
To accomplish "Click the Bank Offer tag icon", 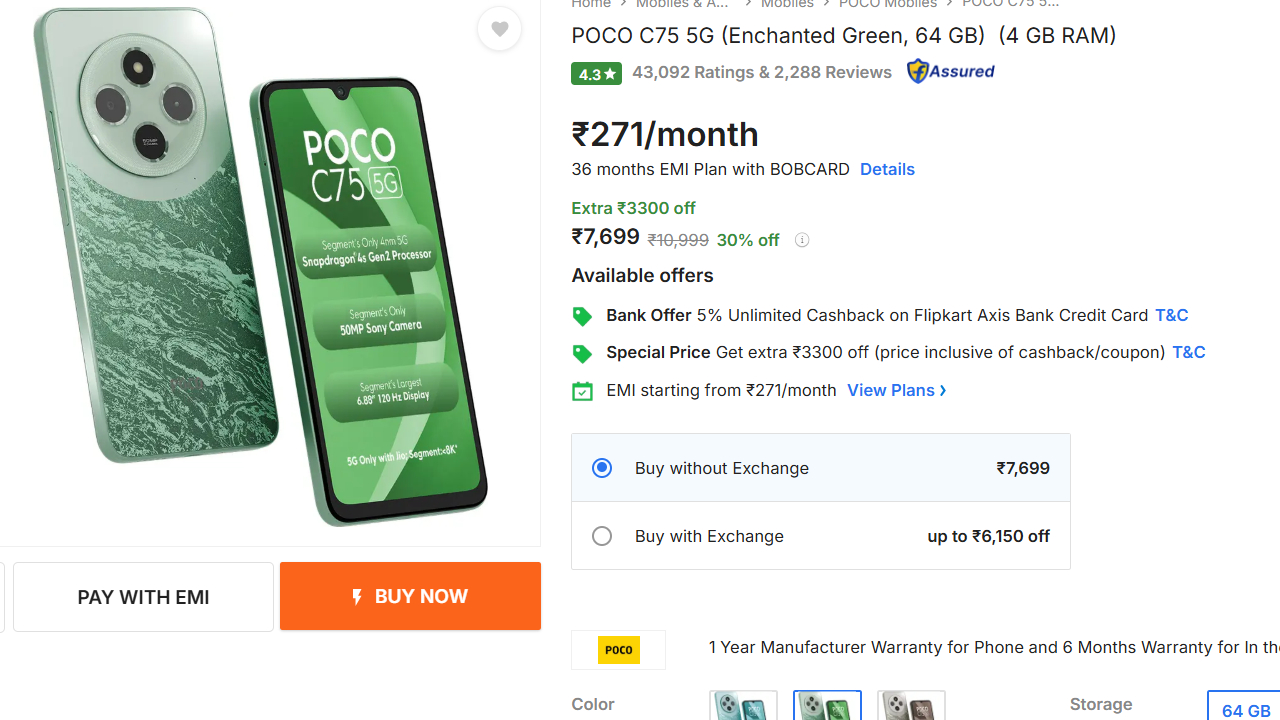I will pyautogui.click(x=582, y=316).
